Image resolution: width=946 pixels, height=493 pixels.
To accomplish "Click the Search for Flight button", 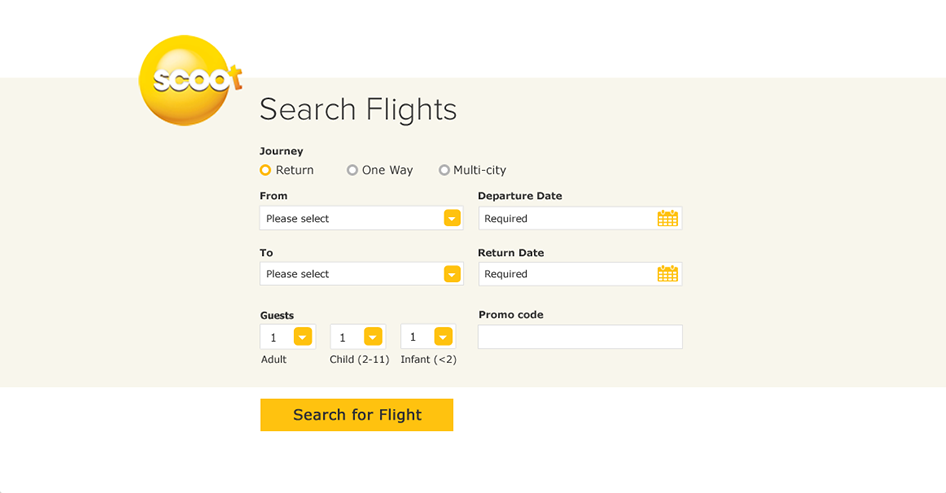I will [357, 415].
